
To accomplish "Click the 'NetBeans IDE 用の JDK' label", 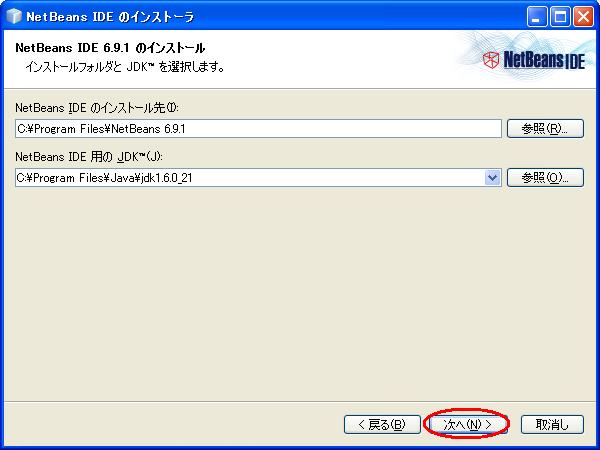I will coord(89,157).
